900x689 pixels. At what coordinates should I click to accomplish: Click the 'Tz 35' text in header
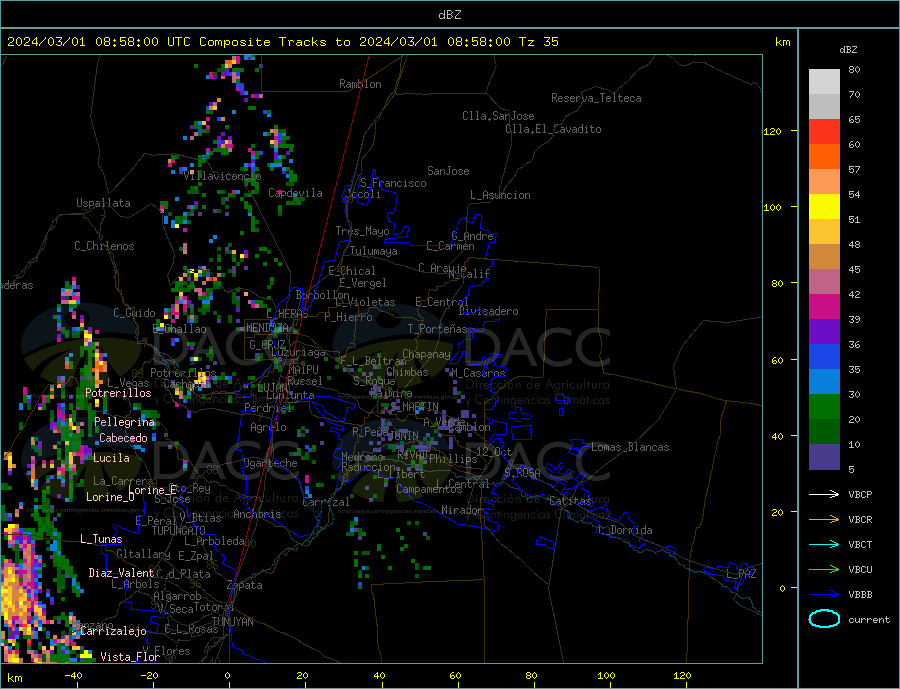coord(538,42)
